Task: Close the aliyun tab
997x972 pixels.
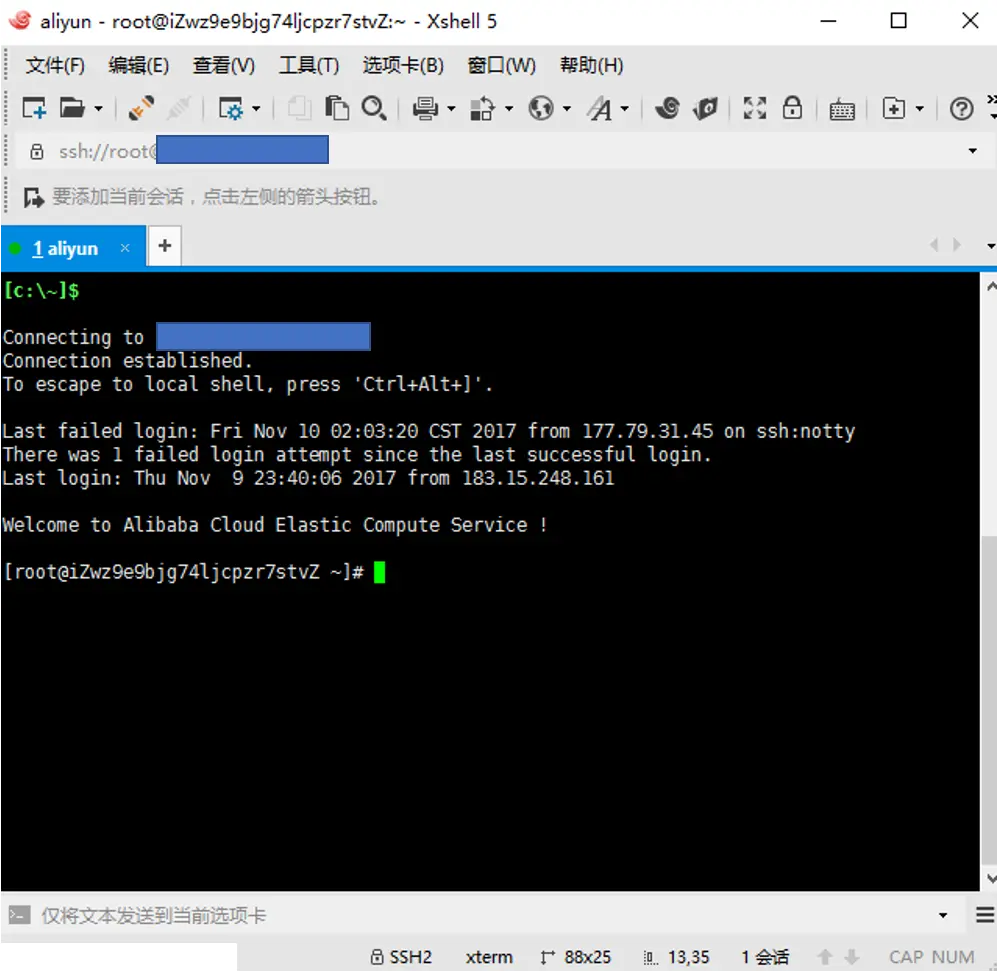Action: pos(125,248)
